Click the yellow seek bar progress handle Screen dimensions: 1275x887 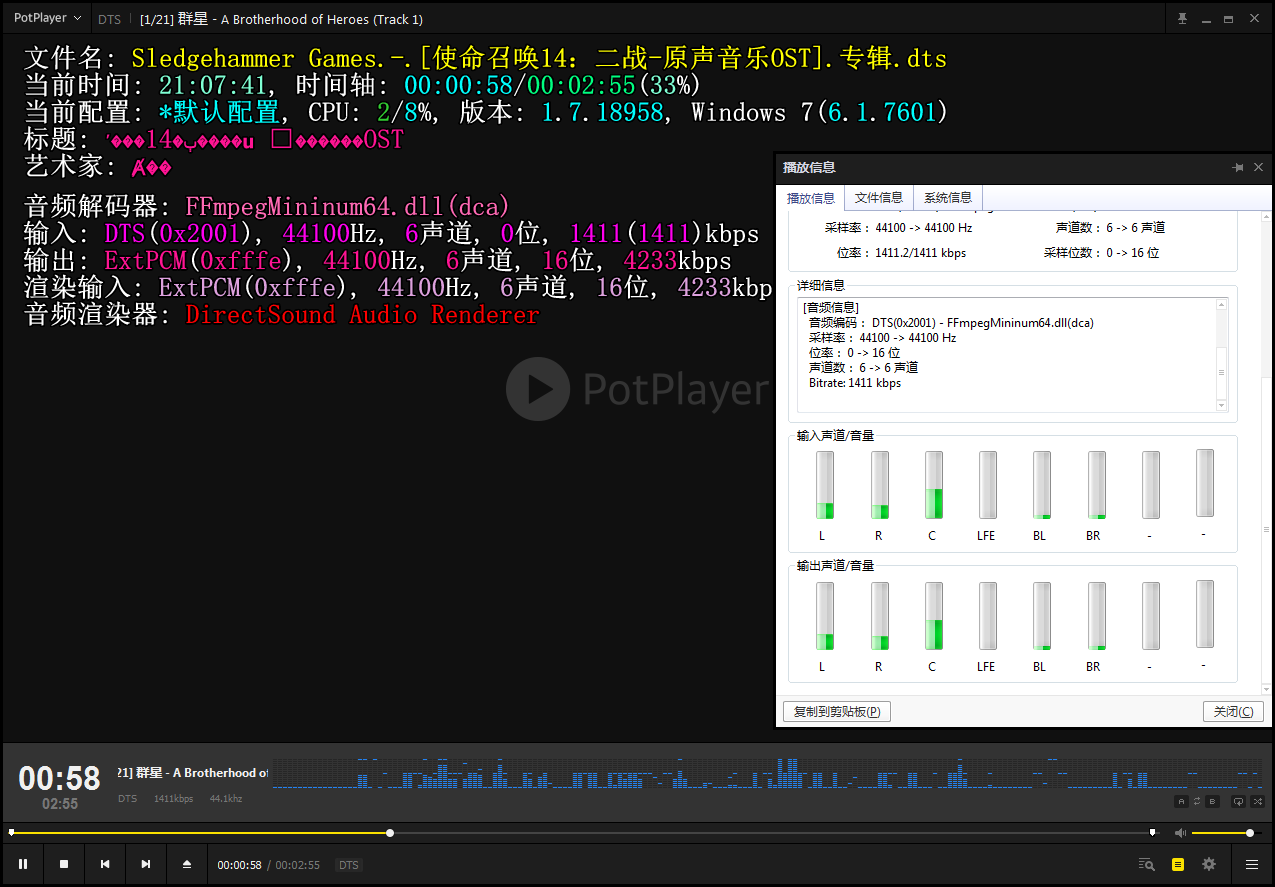(x=390, y=833)
